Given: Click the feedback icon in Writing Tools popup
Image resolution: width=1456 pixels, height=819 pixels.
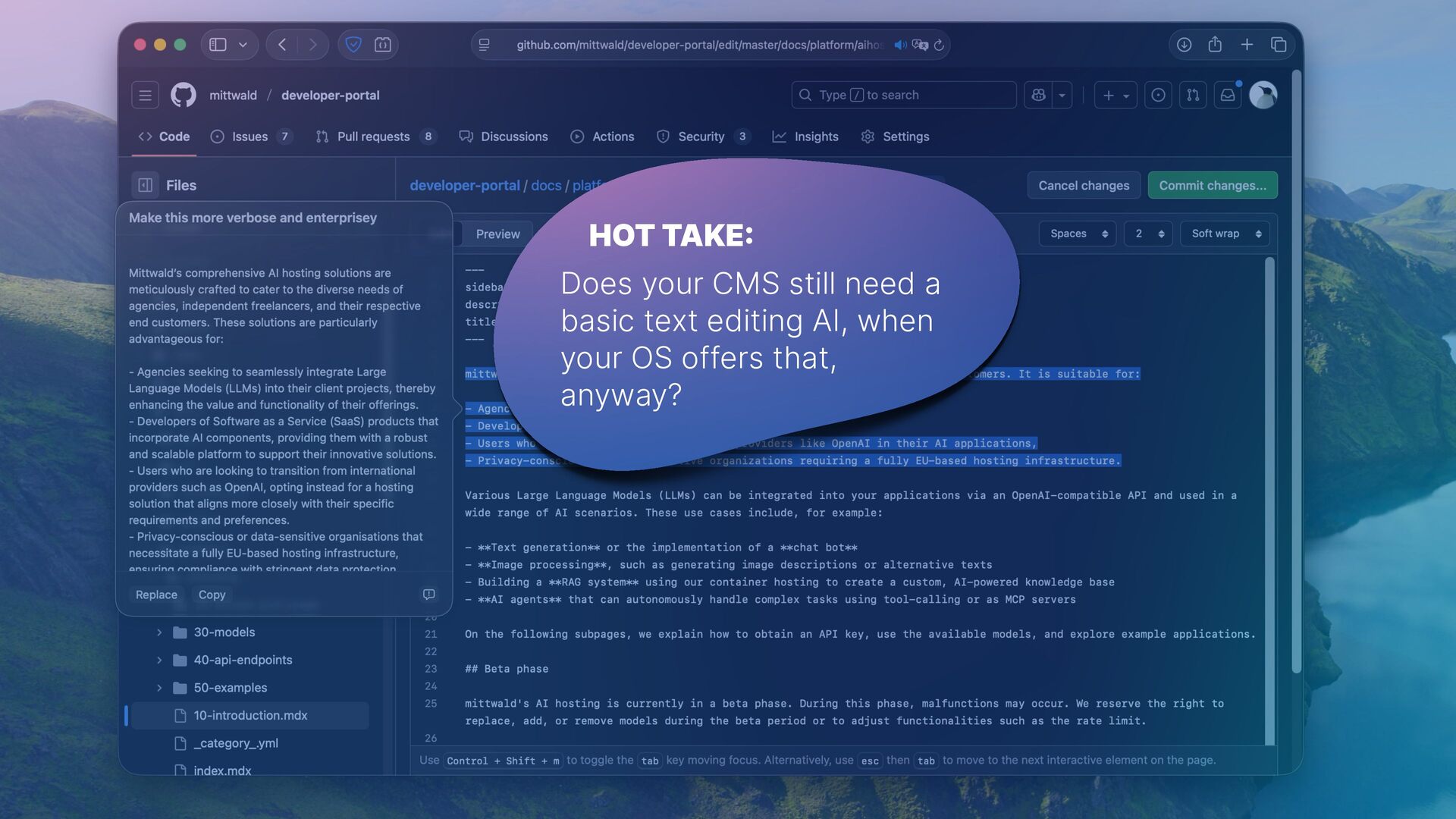Looking at the screenshot, I should pyautogui.click(x=428, y=595).
